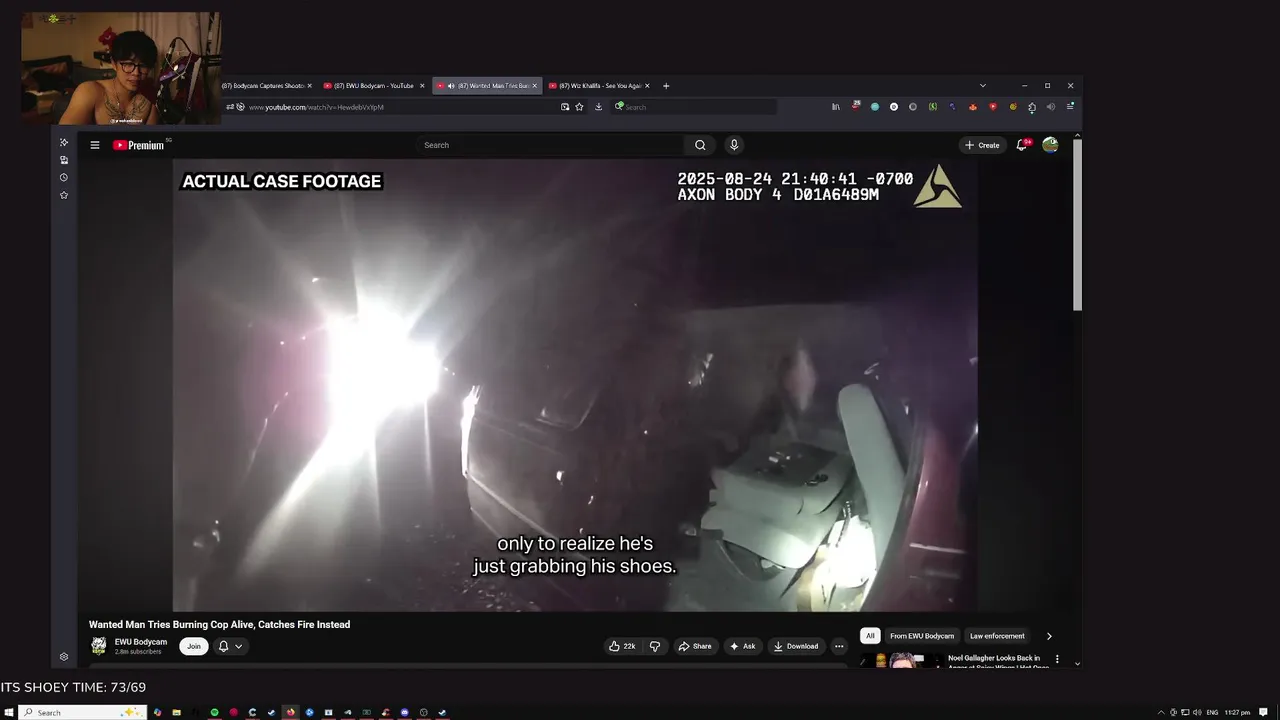This screenshot has width=1280, height=720.
Task: Bookmark this page with the star icon
Action: coord(579,107)
